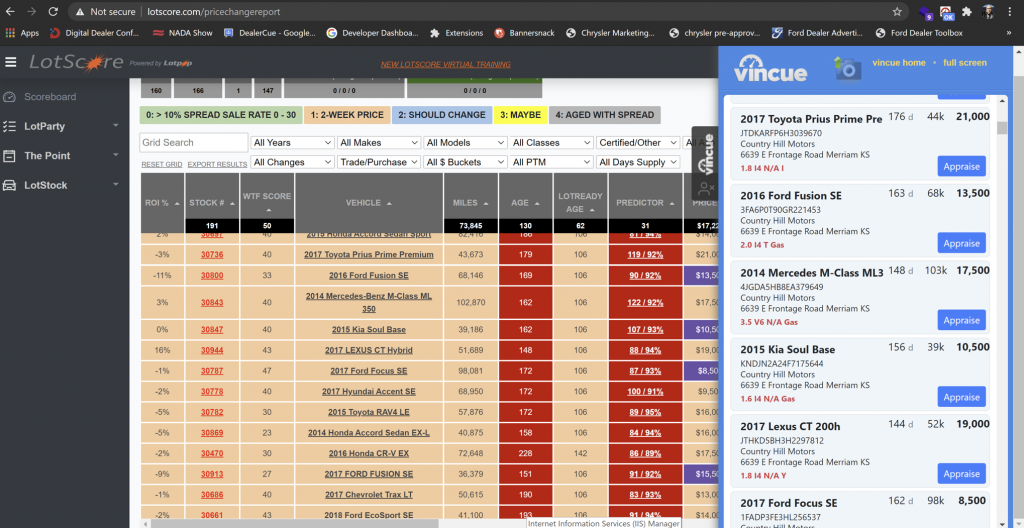Click the Scoreboard gauge icon
The height and width of the screenshot is (528, 1024).
point(9,97)
